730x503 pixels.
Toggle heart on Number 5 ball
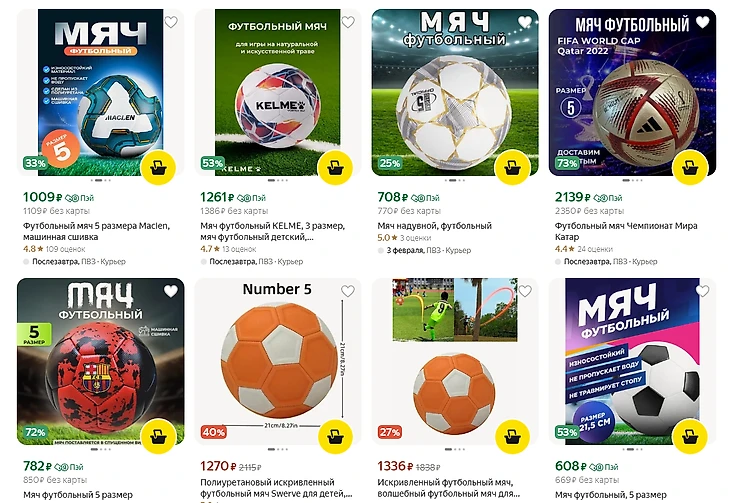pos(348,291)
